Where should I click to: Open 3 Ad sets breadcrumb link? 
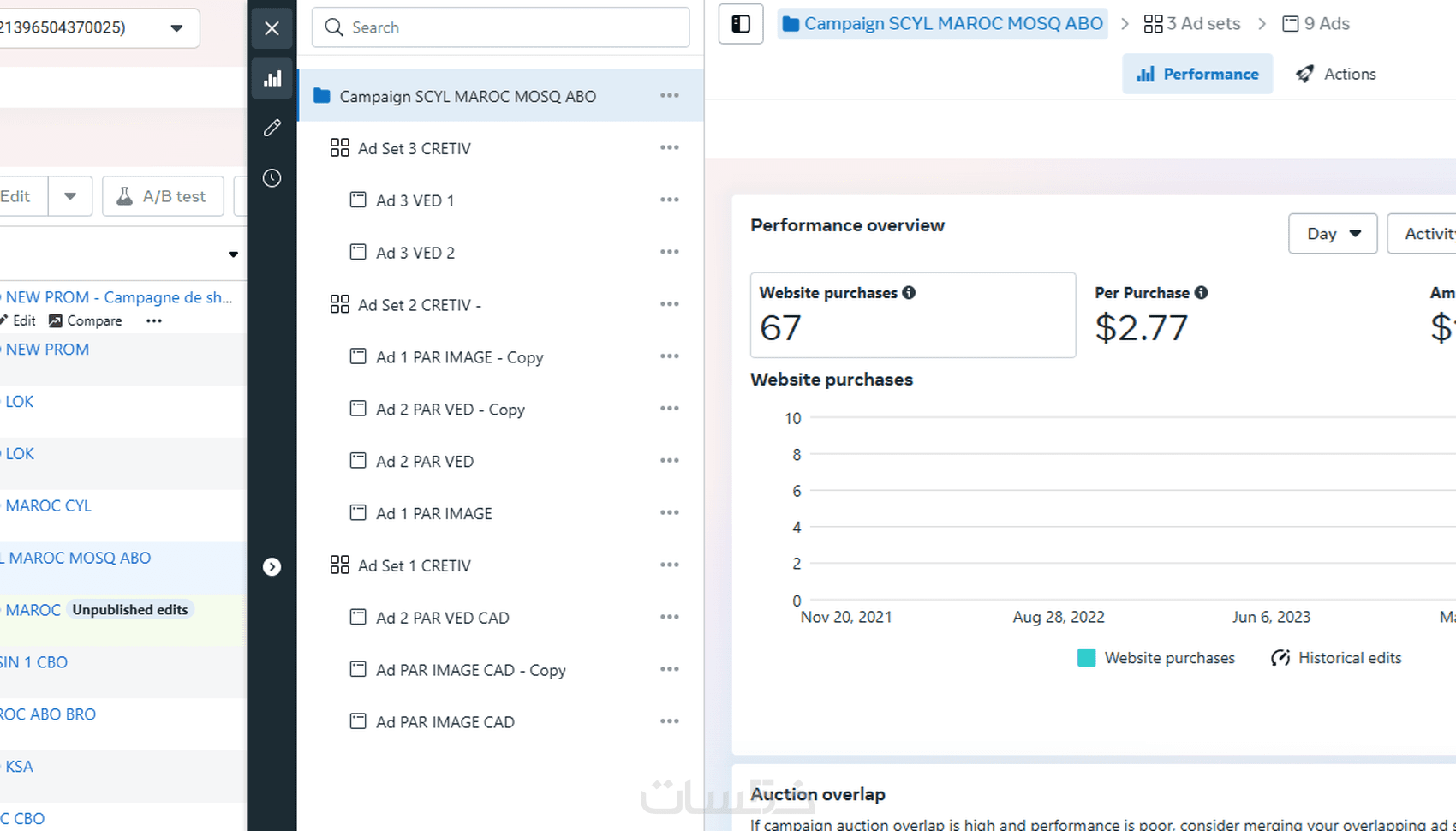[1192, 24]
